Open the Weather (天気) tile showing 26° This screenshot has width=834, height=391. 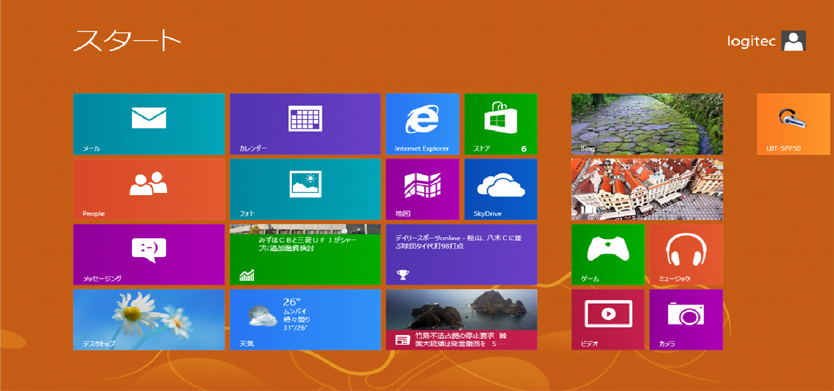pyautogui.click(x=305, y=320)
